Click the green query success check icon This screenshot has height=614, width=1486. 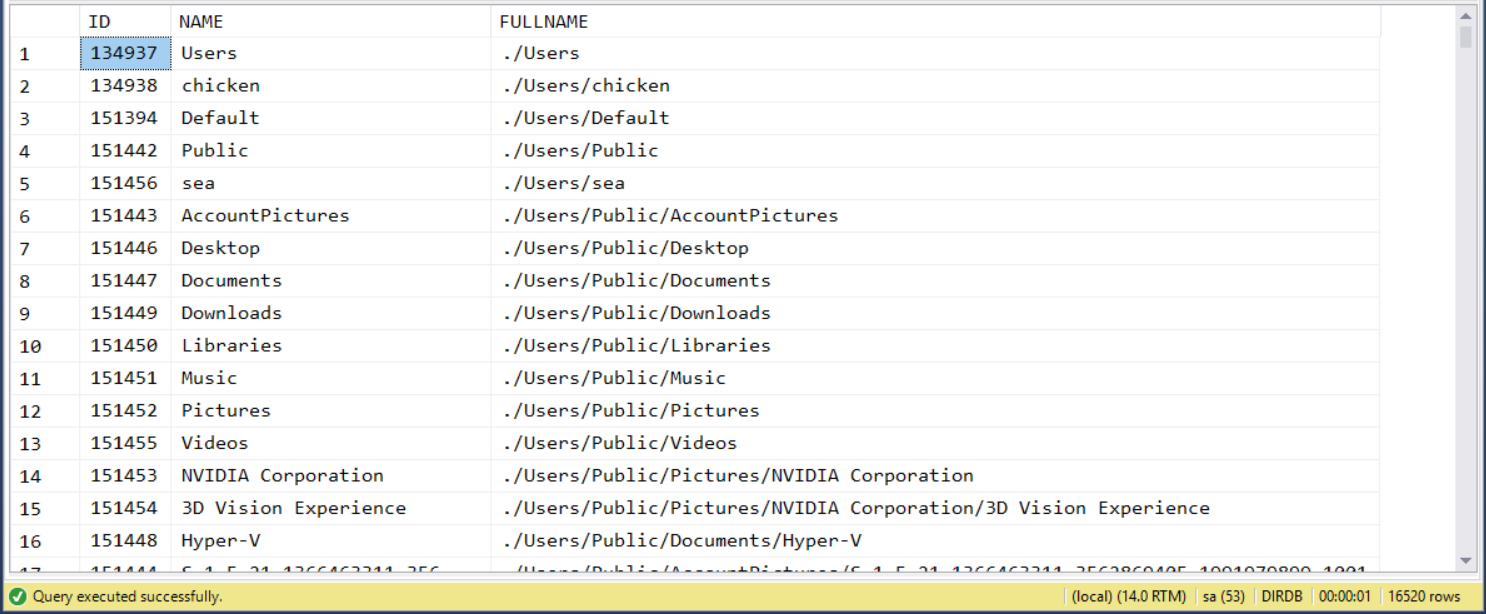(x=19, y=597)
